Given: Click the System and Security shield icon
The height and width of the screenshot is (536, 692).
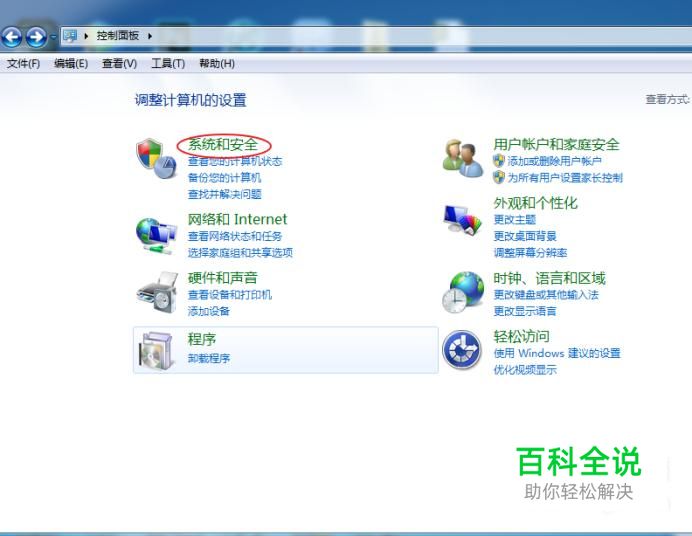Looking at the screenshot, I should coord(156,158).
